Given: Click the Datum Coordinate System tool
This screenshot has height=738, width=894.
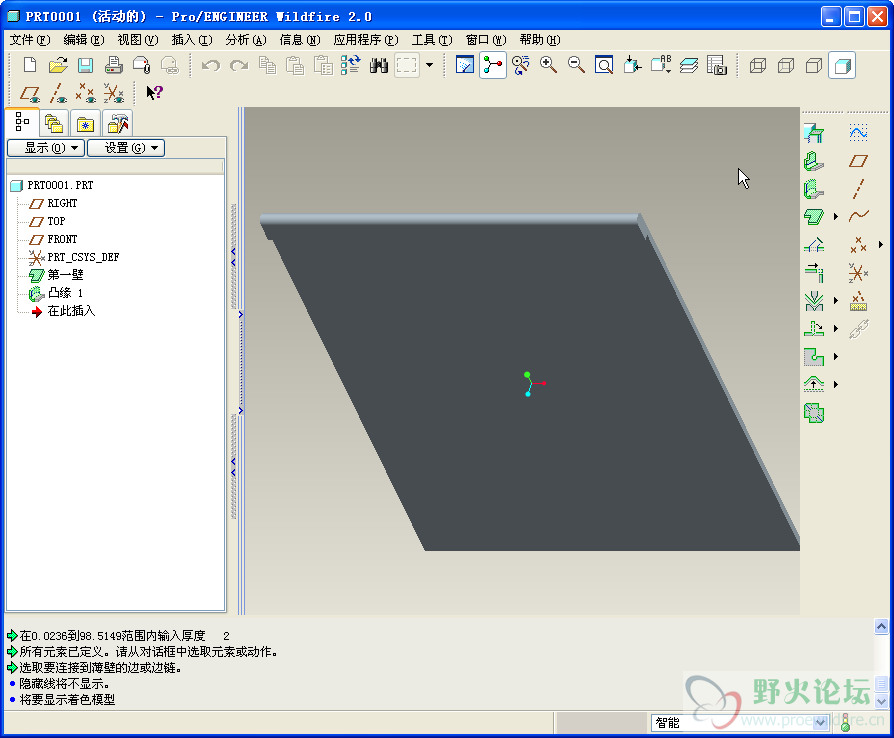Looking at the screenshot, I should click(x=858, y=273).
